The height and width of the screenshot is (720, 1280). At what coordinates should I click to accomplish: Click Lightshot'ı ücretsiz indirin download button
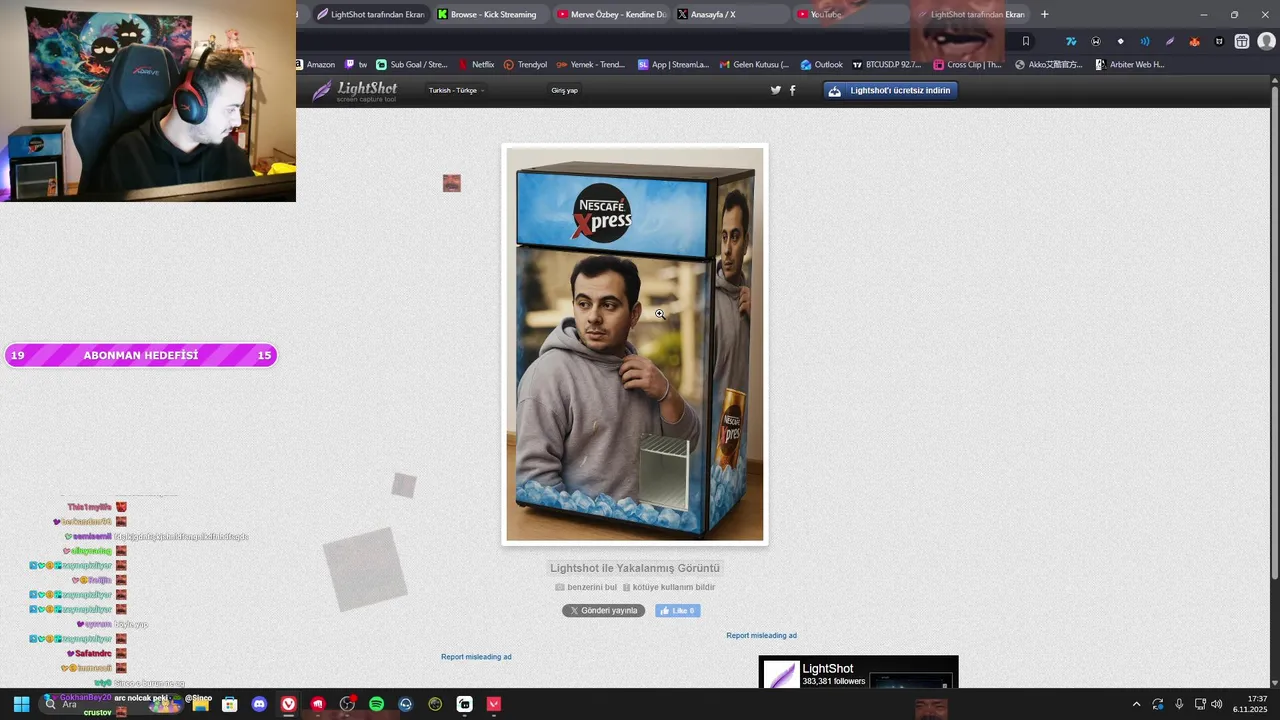pos(890,90)
